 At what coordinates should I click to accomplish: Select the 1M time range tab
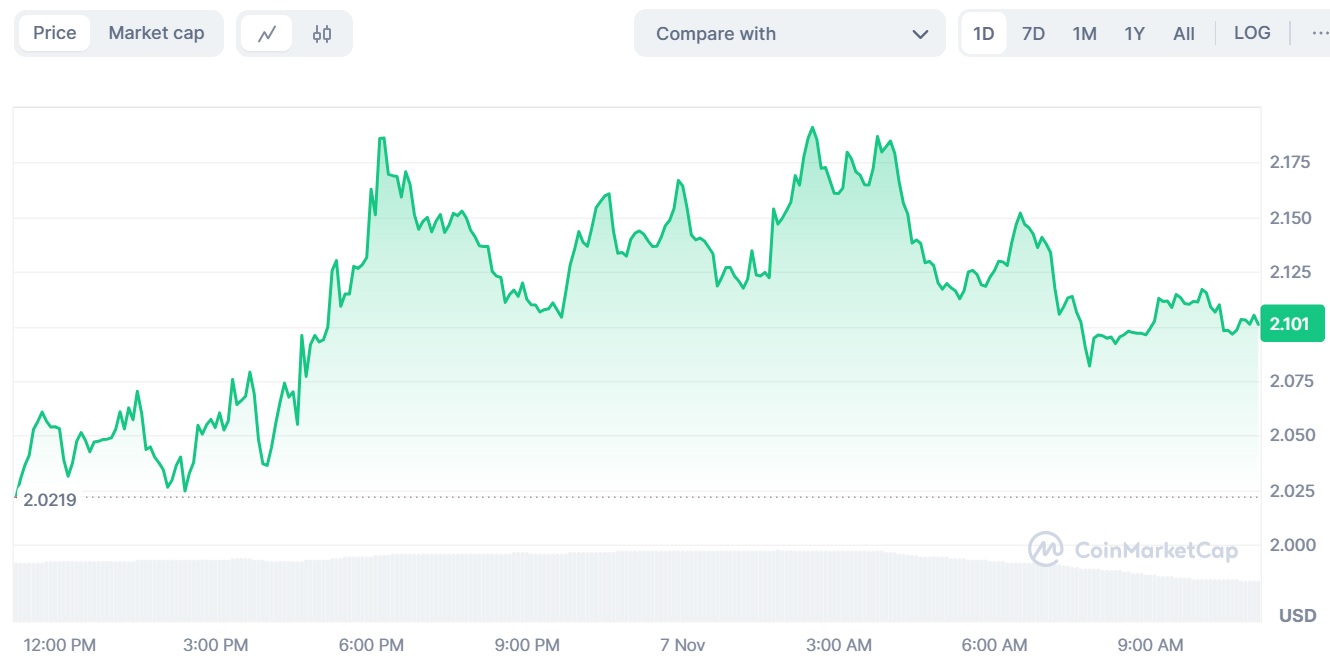click(x=1084, y=34)
